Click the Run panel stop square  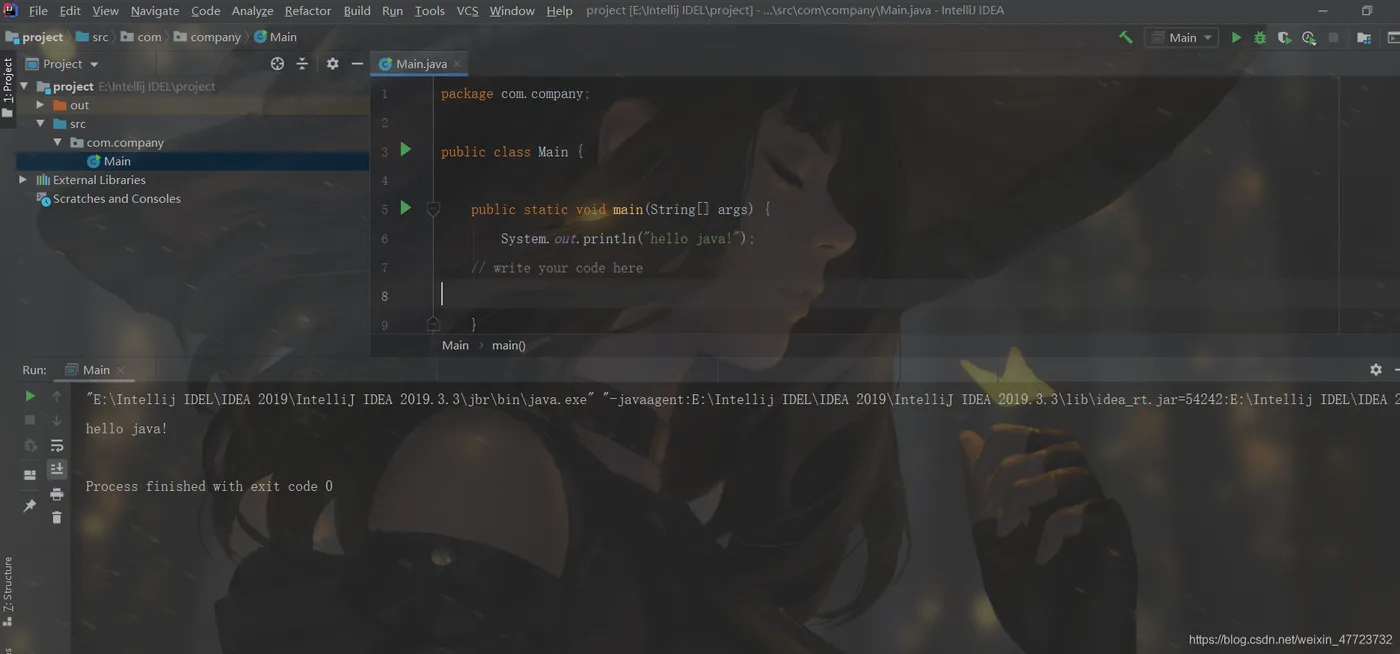coord(30,420)
